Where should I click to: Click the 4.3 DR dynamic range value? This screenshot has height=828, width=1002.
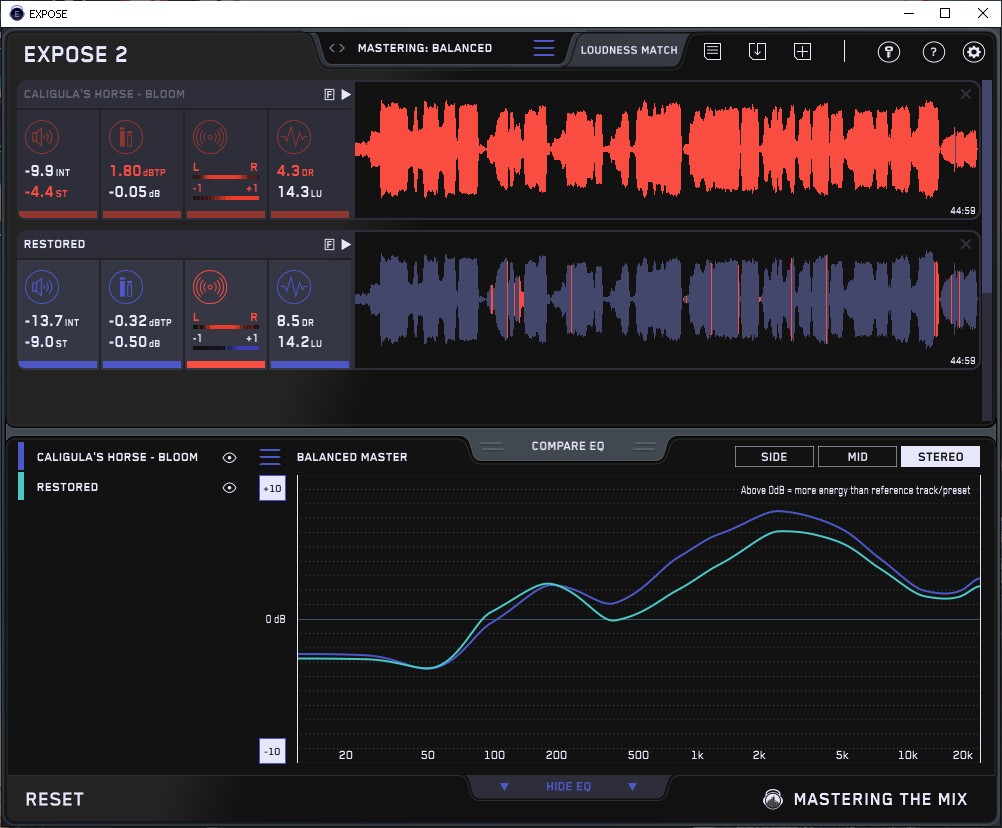295,171
